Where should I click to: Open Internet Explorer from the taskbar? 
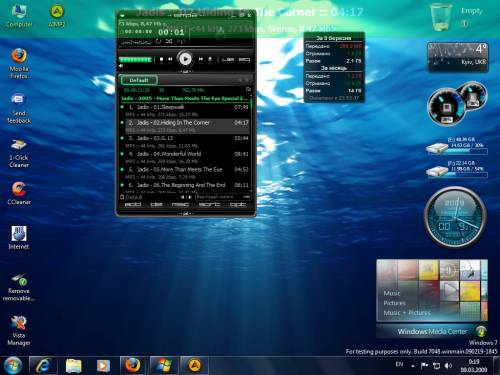point(43,366)
